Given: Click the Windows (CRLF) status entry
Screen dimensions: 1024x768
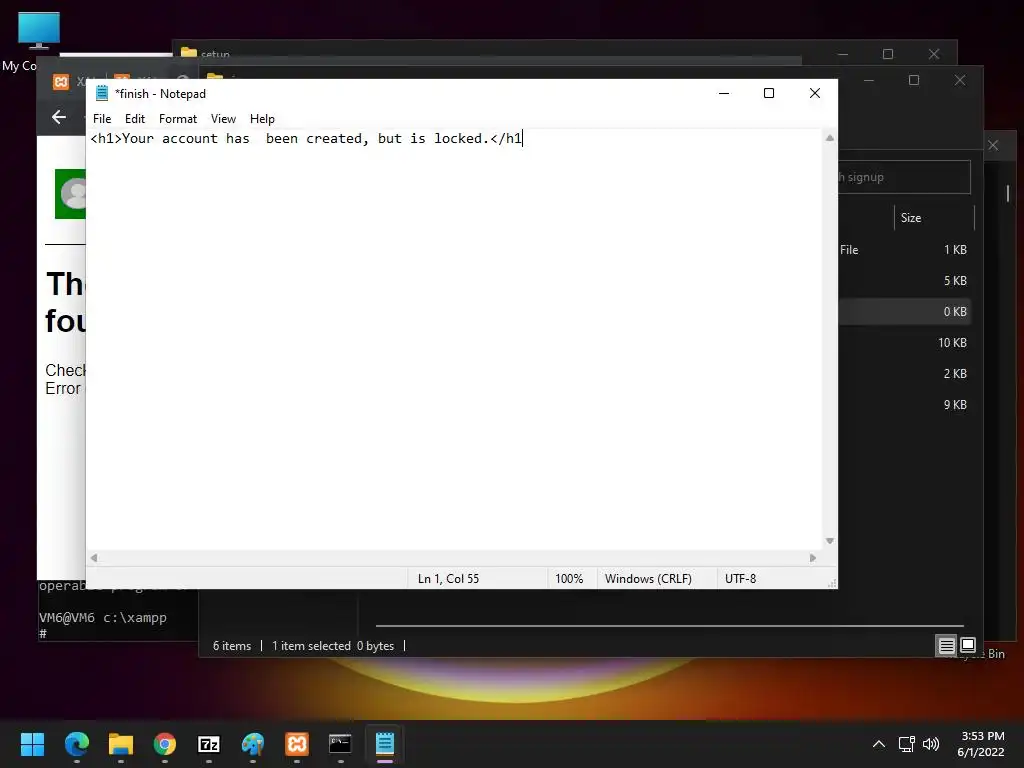Looking at the screenshot, I should point(648,579).
